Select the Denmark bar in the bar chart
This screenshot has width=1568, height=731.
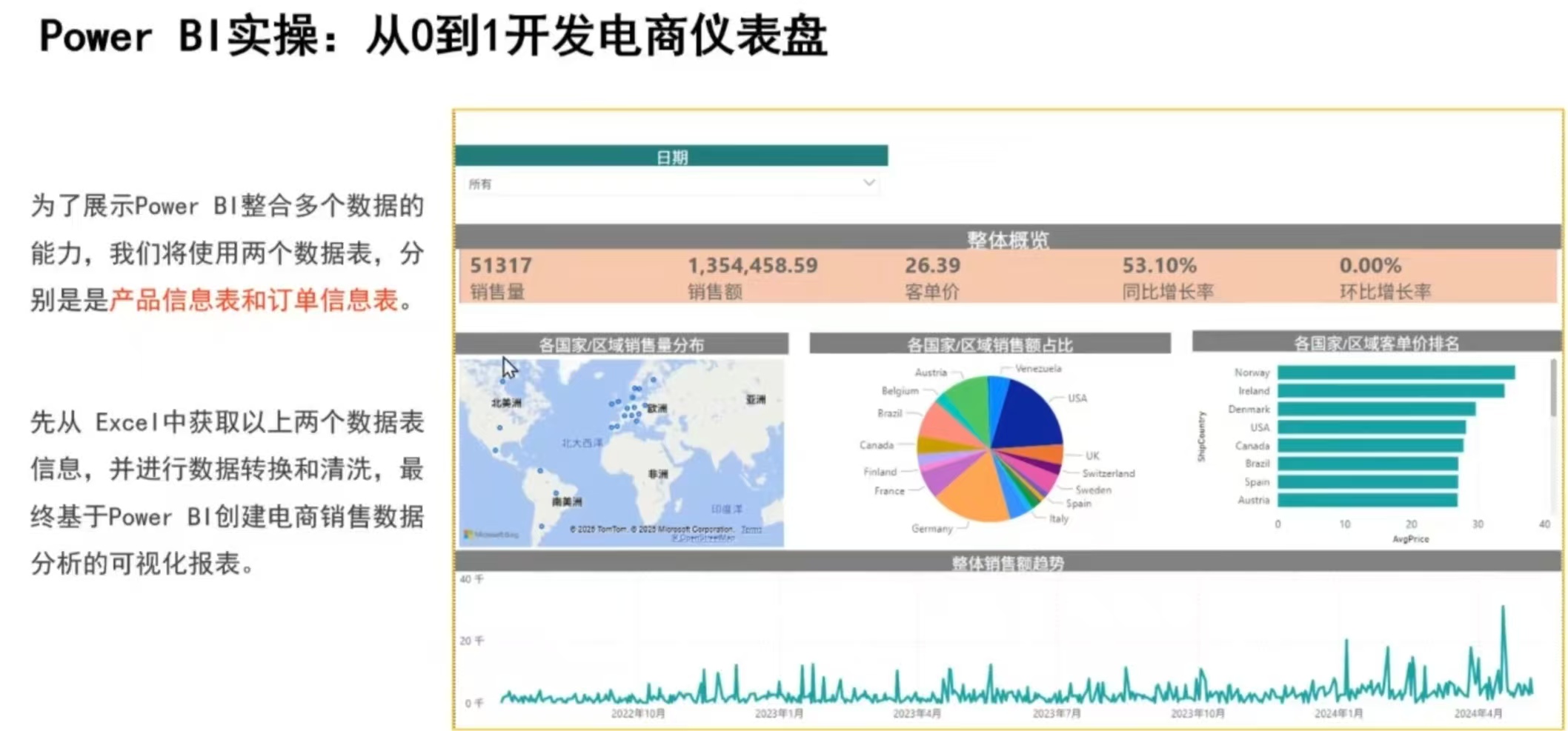tap(1376, 409)
